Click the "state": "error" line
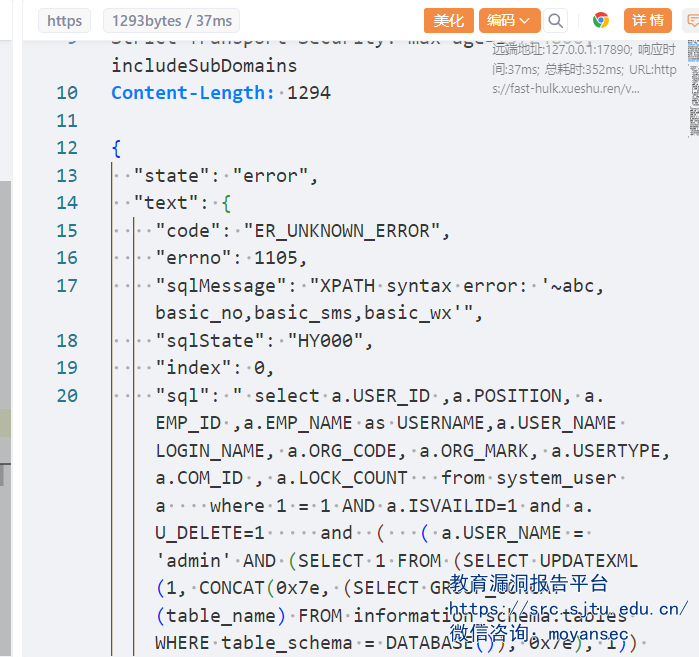Screen dimensions: 699x657 coord(226,176)
